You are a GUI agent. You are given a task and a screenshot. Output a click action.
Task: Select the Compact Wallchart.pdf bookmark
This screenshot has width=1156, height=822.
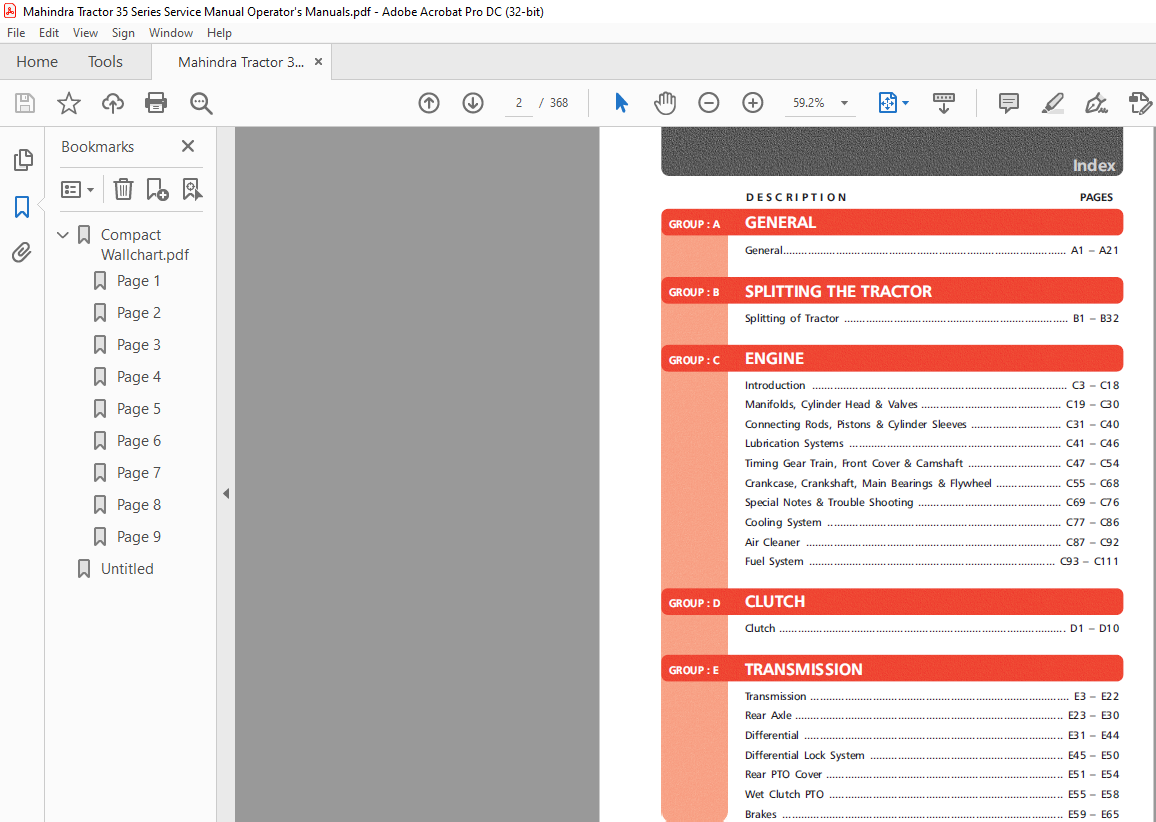point(144,244)
